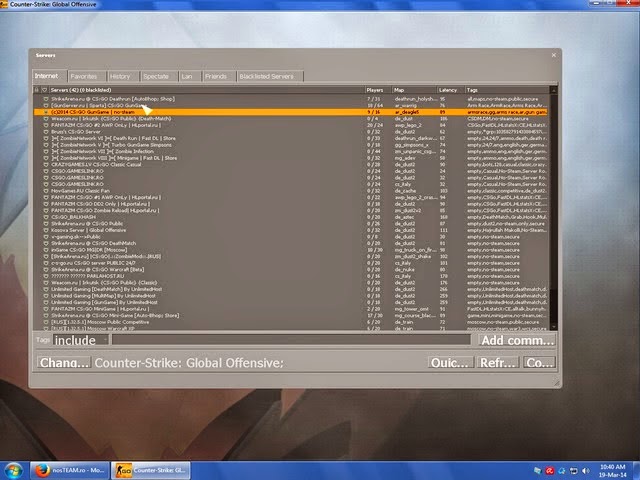Select 'StrikeArena.ru @ CS:GO DeathMatch' row

[291, 243]
